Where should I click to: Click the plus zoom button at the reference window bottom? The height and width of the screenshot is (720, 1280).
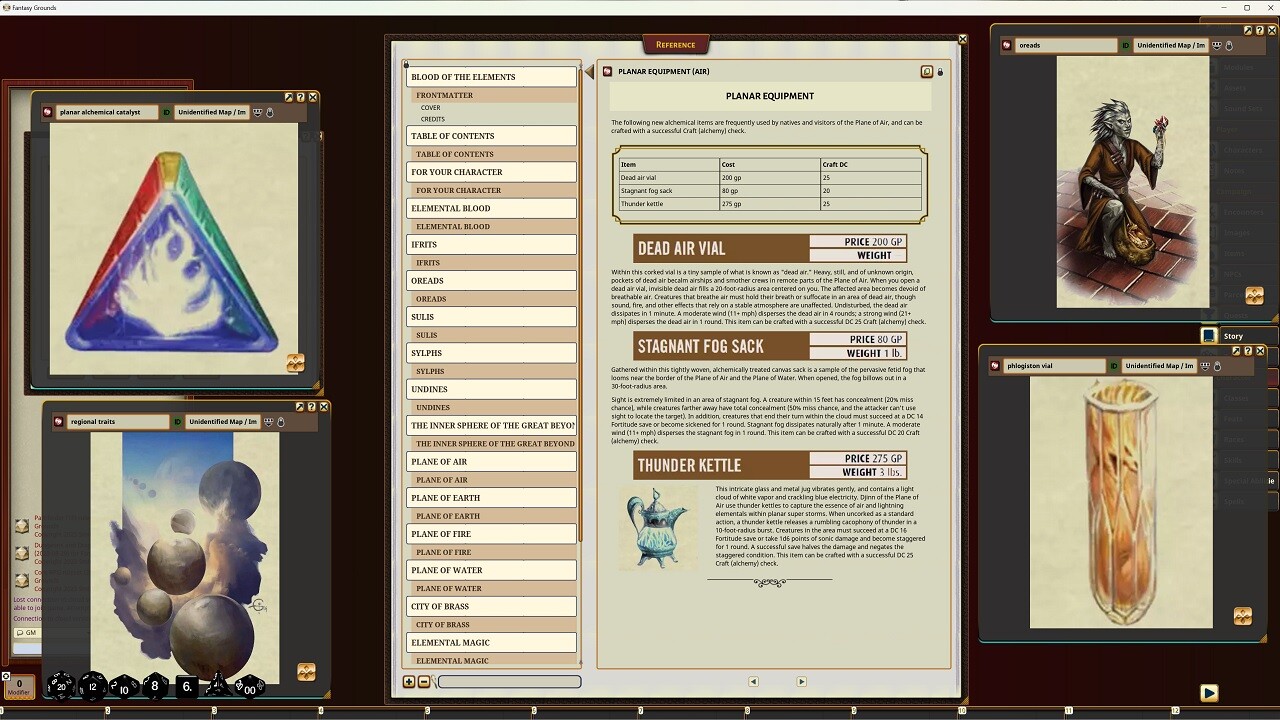408,681
